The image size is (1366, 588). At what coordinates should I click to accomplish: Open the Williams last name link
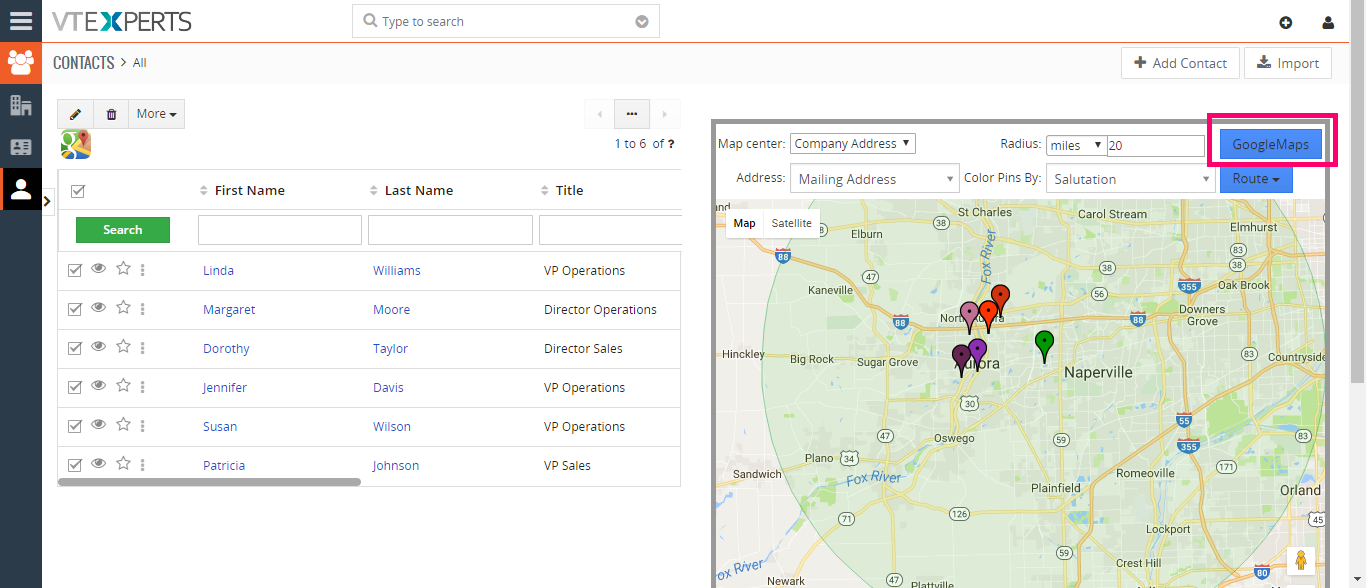click(397, 271)
